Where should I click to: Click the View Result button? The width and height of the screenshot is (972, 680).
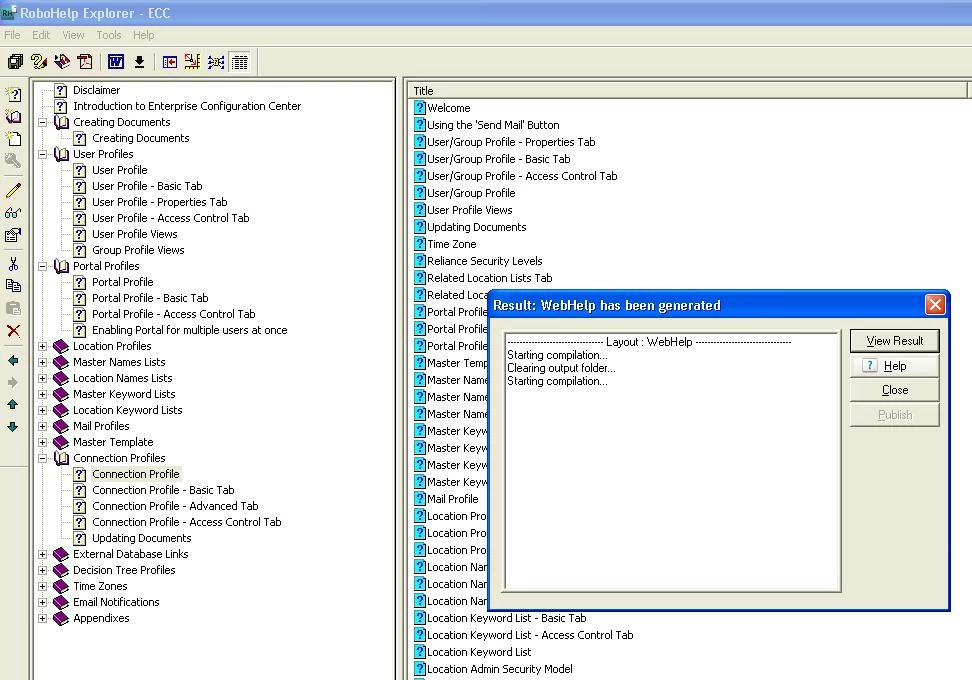click(x=895, y=341)
